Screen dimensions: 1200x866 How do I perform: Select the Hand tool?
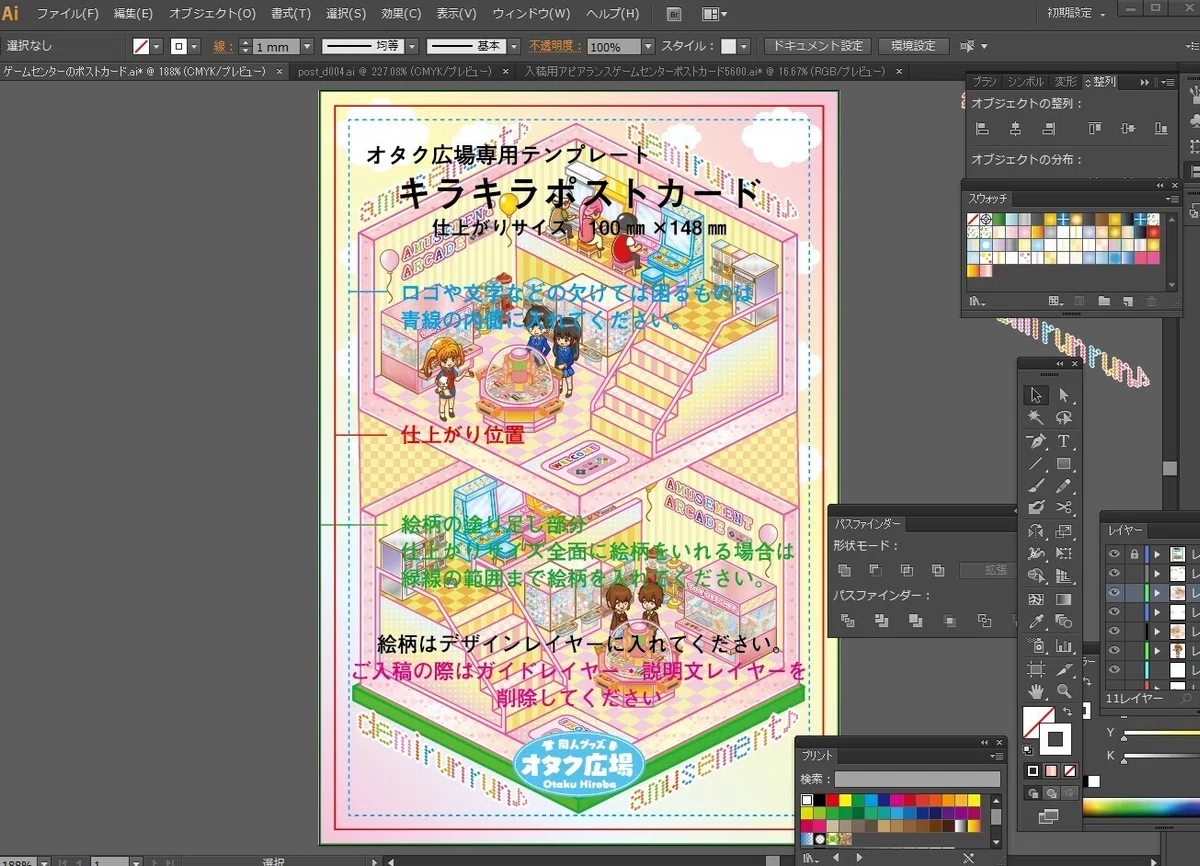[1036, 692]
